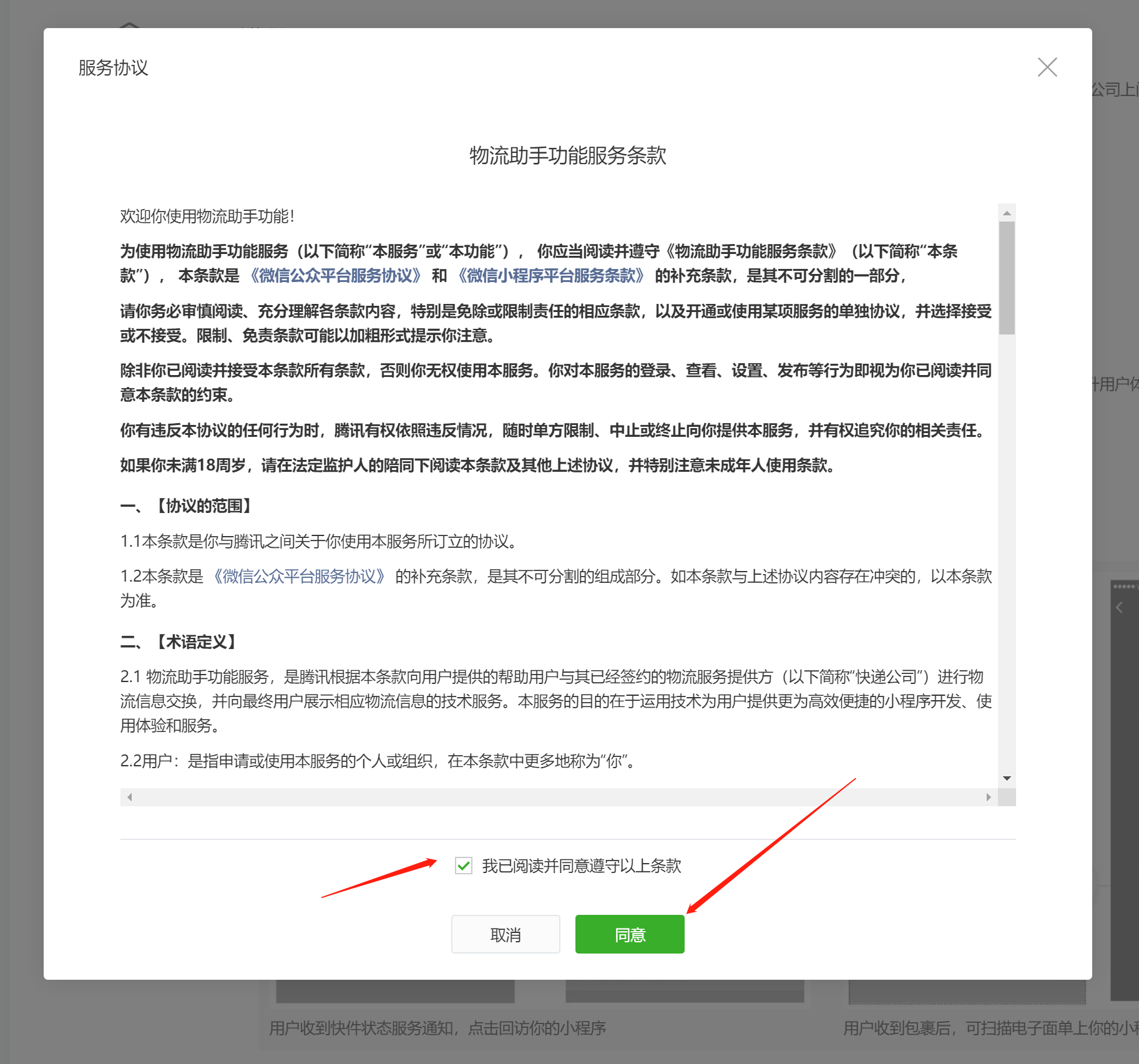Click the vertical scrollbar down arrow

(1007, 778)
